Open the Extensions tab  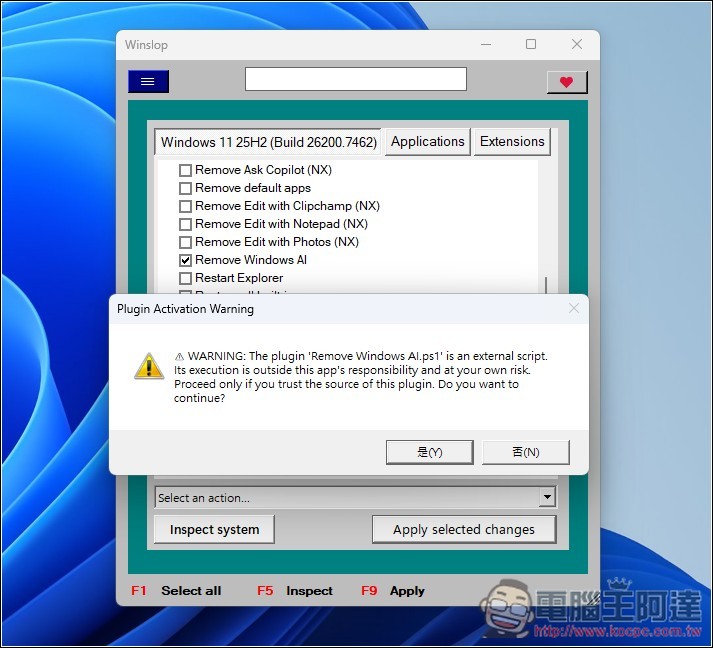tap(512, 142)
